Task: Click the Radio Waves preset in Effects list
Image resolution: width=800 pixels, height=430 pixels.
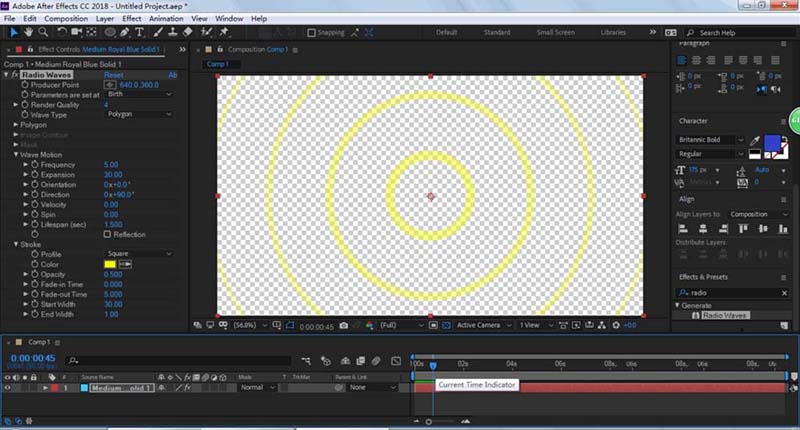Action: (x=724, y=316)
